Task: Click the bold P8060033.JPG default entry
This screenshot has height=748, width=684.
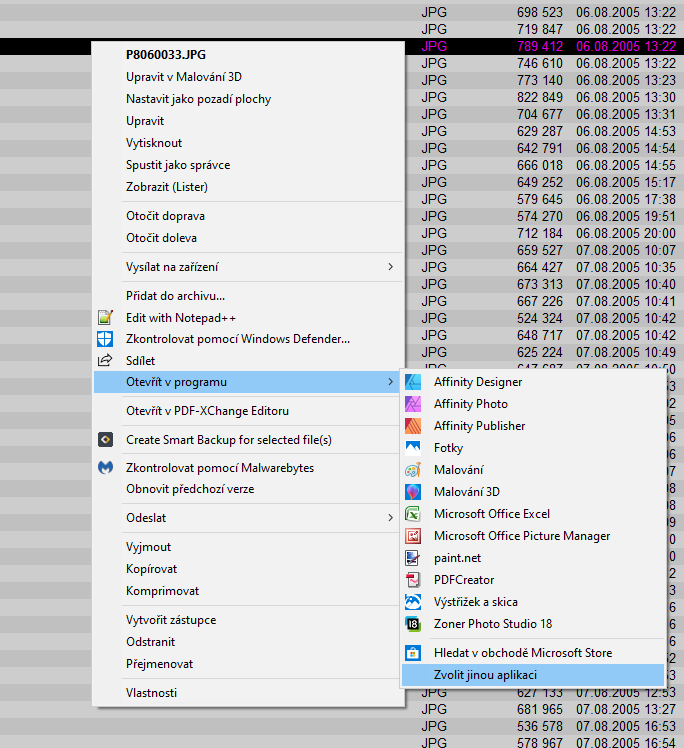Action: [248, 55]
